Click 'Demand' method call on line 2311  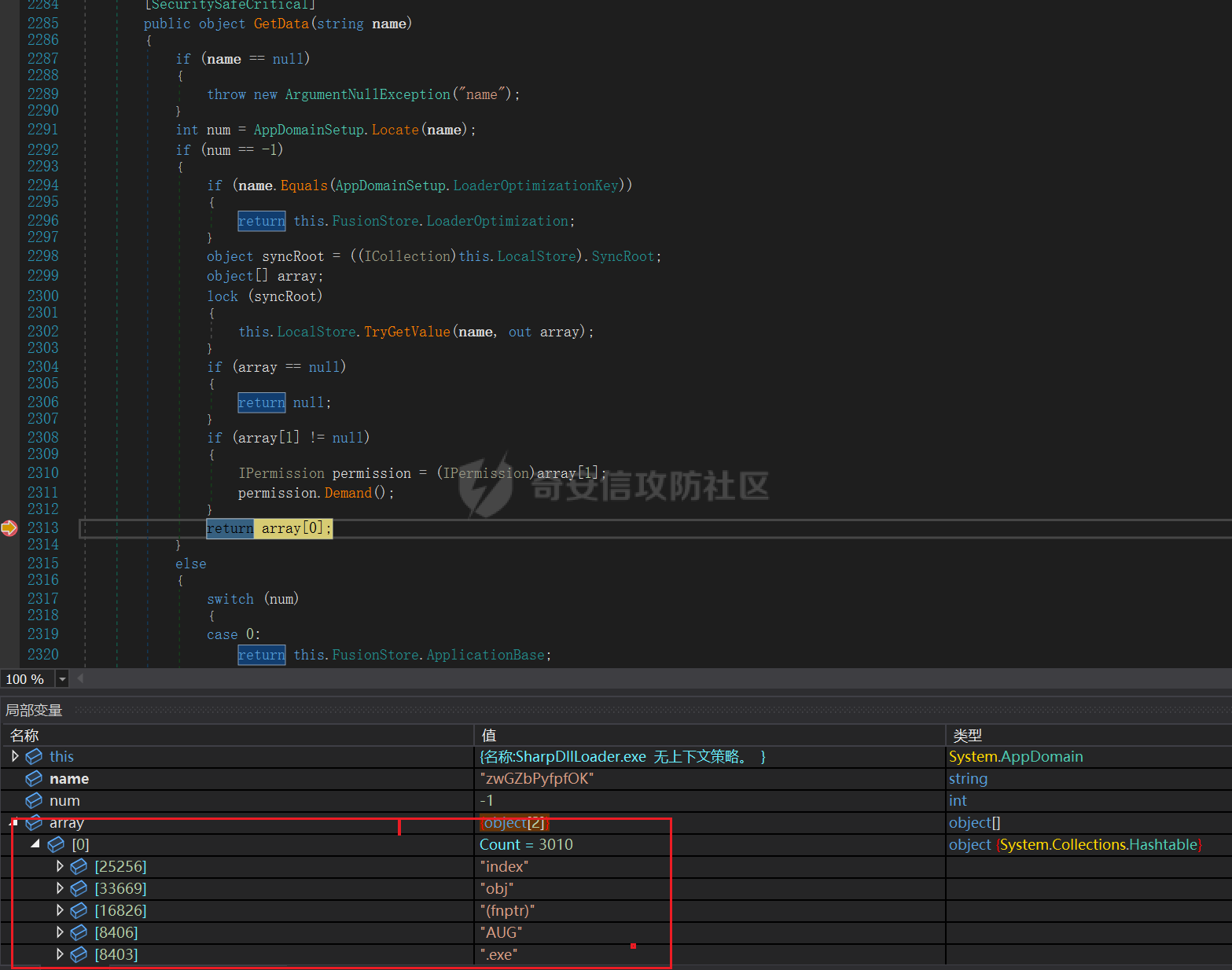[348, 493]
